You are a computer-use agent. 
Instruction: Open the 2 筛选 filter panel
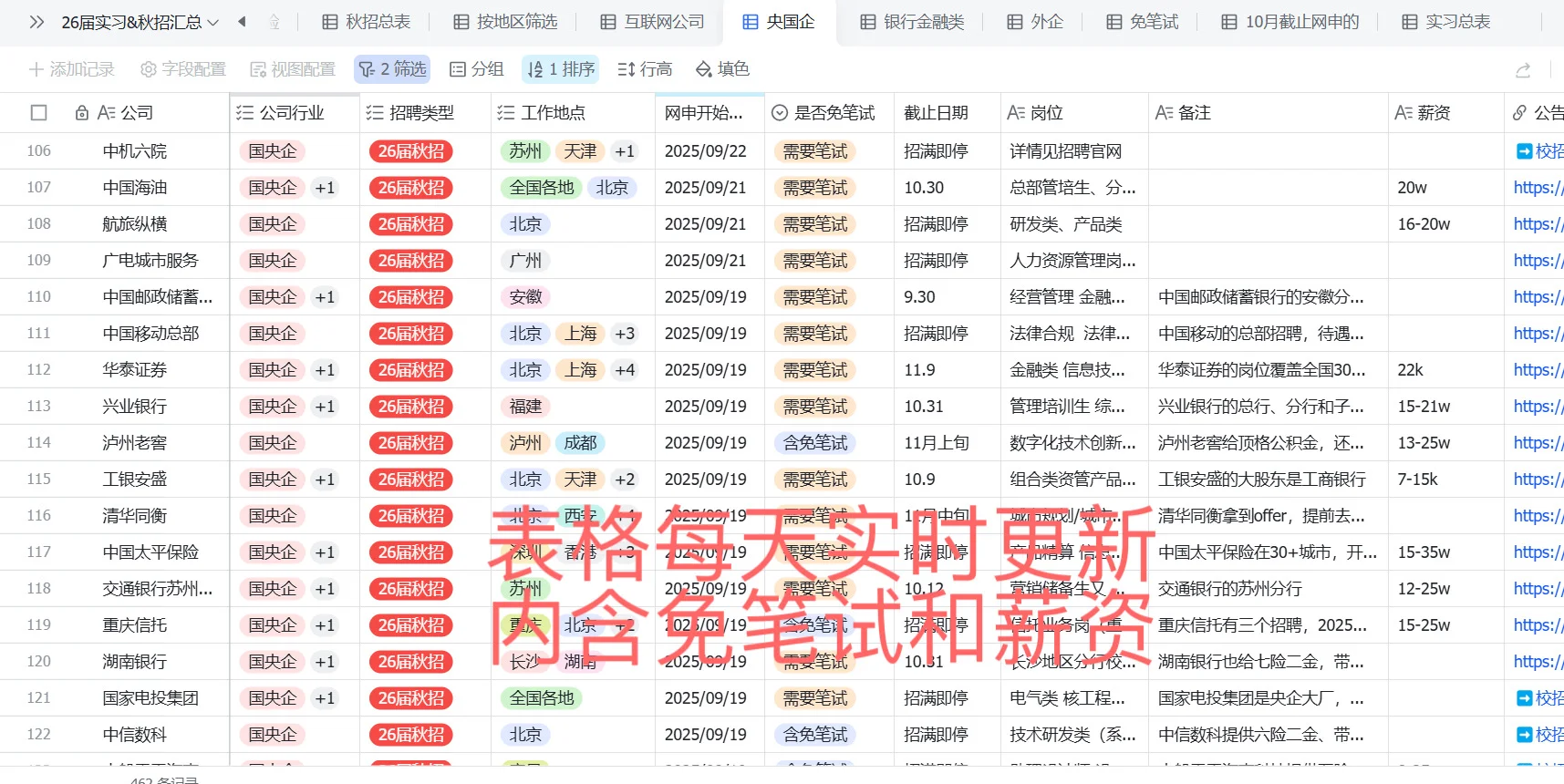392,69
